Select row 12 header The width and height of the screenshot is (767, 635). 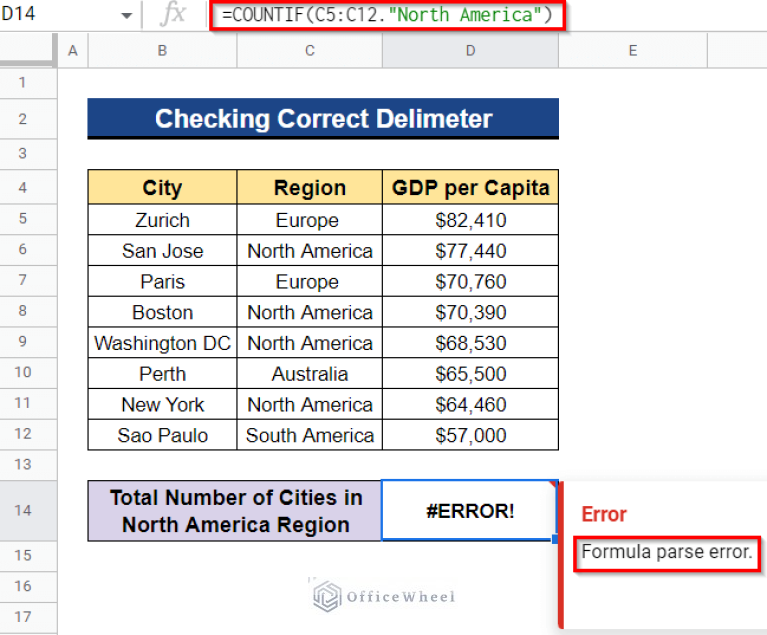point(23,434)
